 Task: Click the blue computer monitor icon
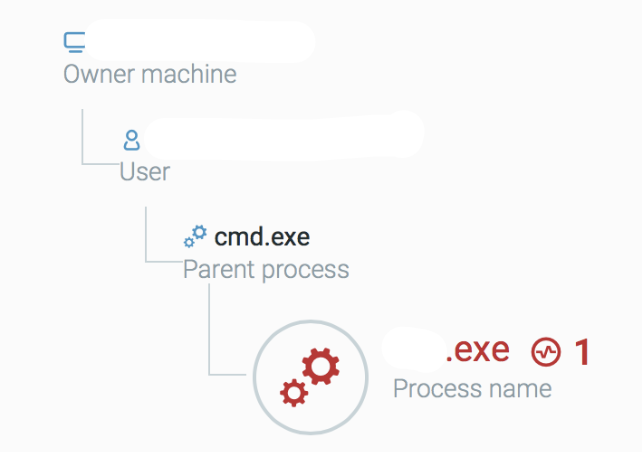[x=75, y=43]
